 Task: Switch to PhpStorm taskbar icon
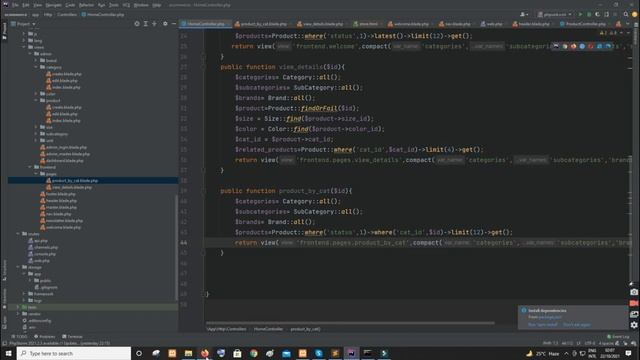coord(351,353)
